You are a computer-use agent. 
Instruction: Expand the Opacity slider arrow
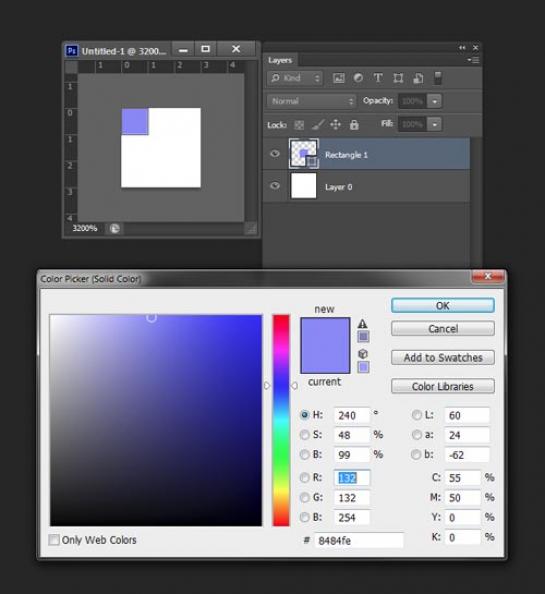(x=435, y=101)
